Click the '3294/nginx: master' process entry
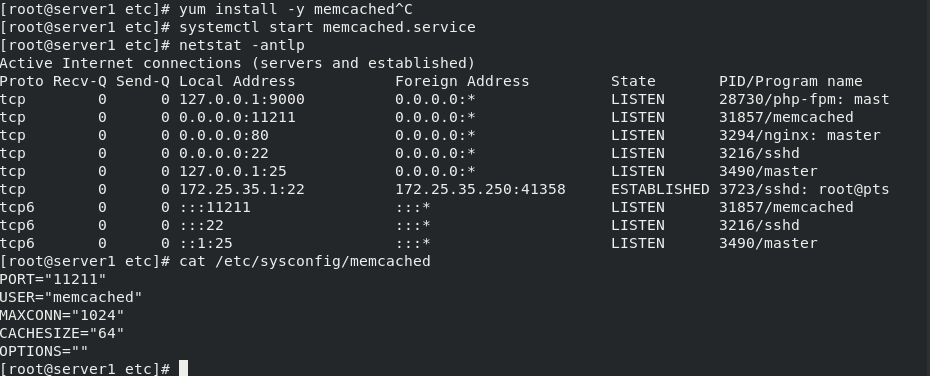The height and width of the screenshot is (376, 930). 800,135
